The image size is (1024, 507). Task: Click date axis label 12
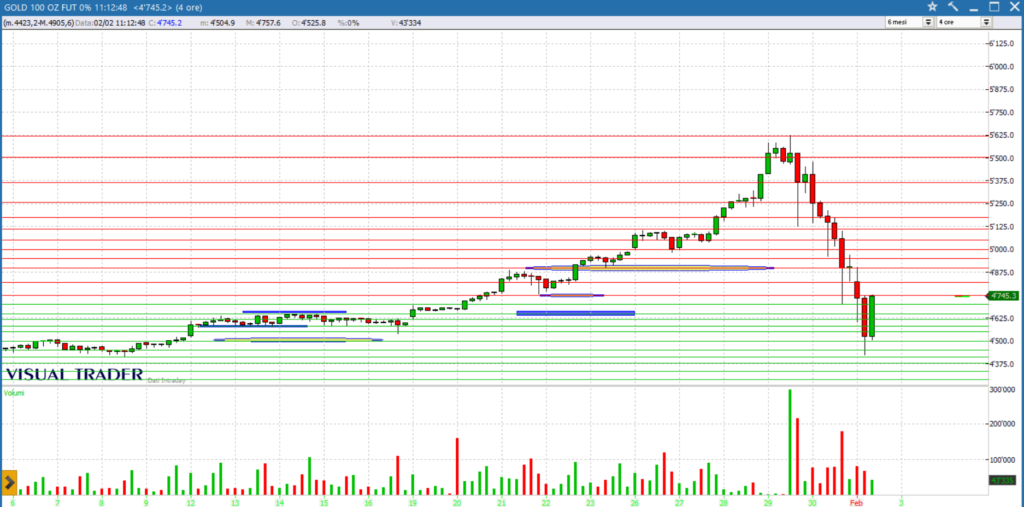[190, 502]
